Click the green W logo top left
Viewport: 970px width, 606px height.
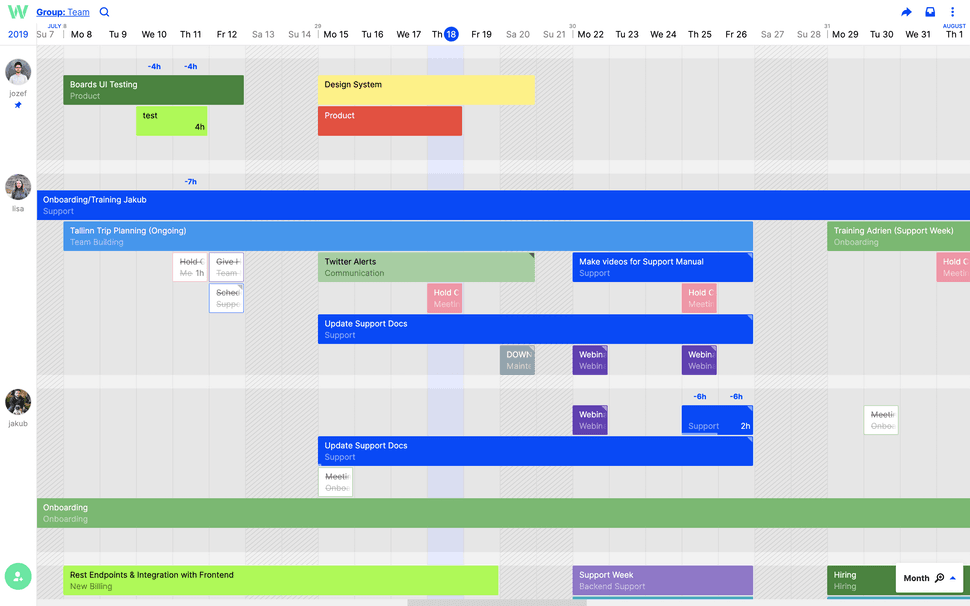coord(17,11)
